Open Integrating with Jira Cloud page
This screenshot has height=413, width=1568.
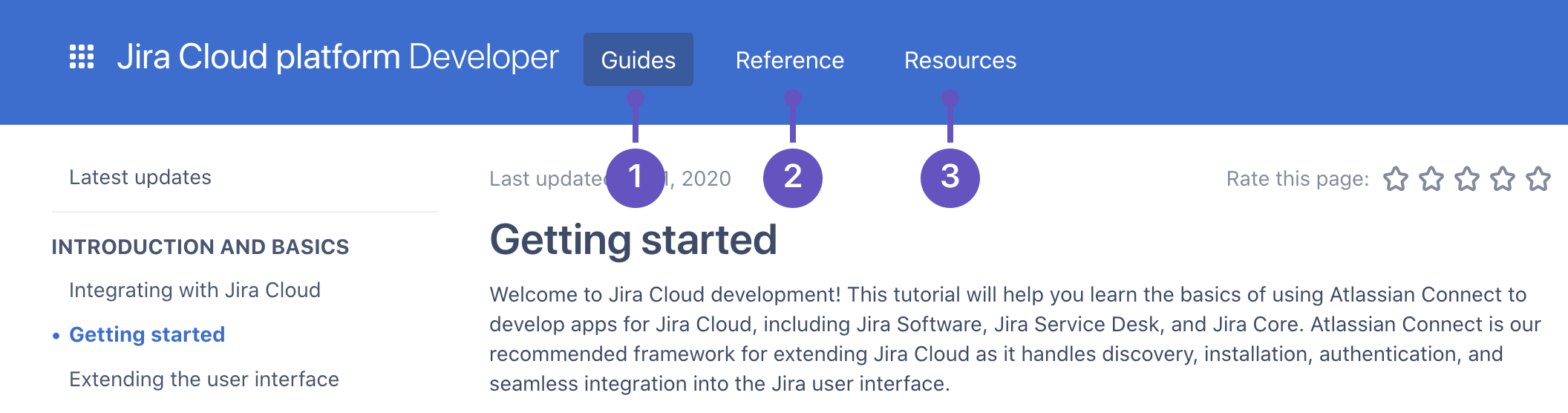tap(195, 290)
